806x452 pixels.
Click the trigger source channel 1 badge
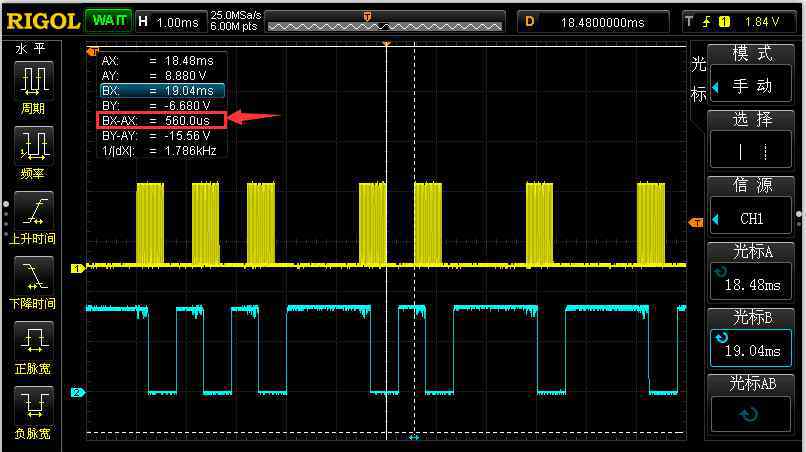724,22
